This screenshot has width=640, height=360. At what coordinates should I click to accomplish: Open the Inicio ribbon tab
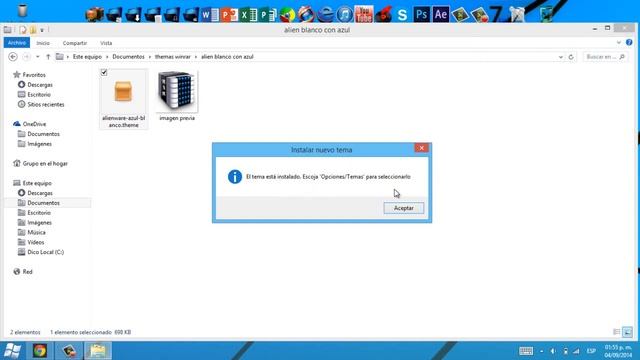coord(43,43)
